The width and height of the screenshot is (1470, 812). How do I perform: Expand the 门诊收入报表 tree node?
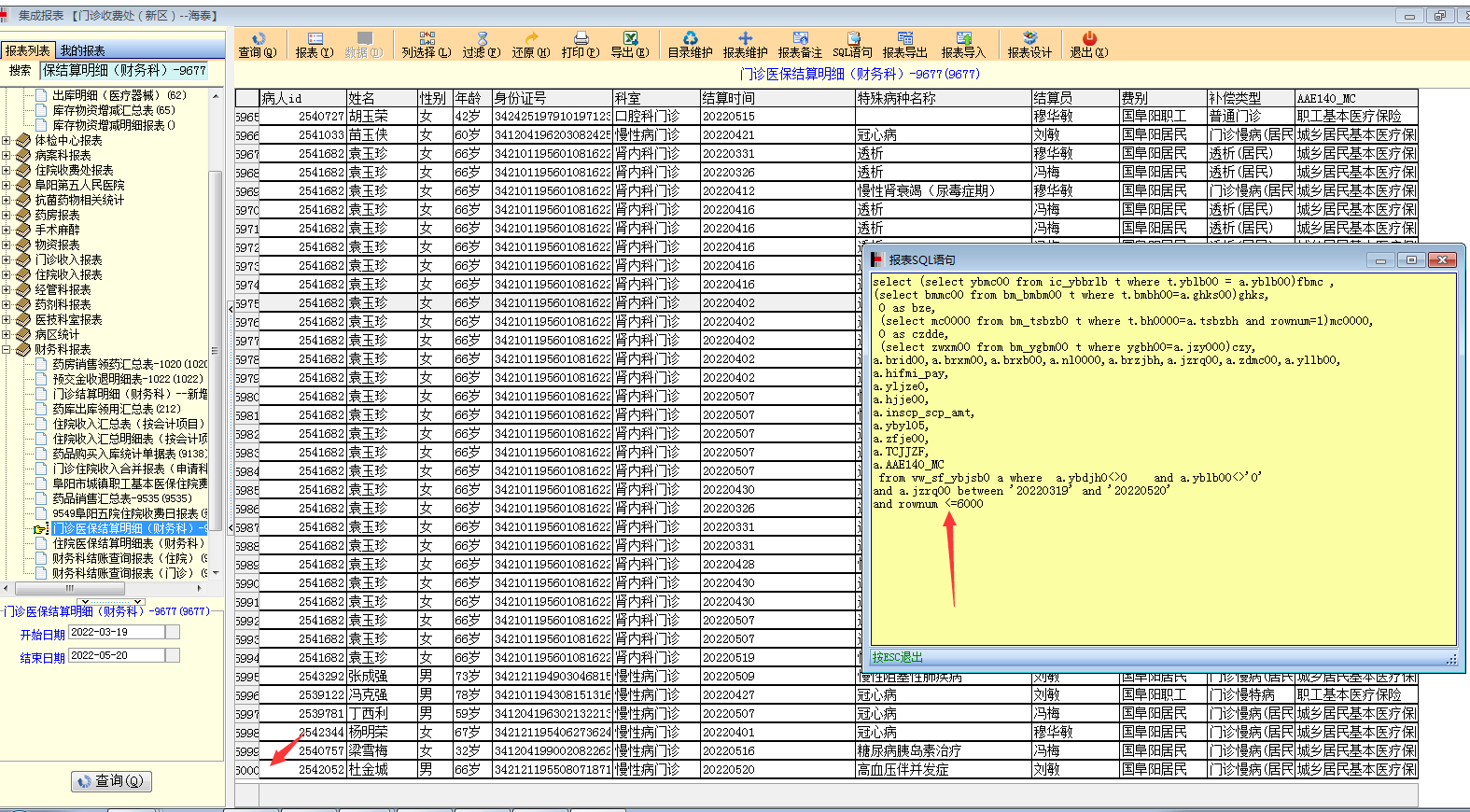[x=7, y=259]
